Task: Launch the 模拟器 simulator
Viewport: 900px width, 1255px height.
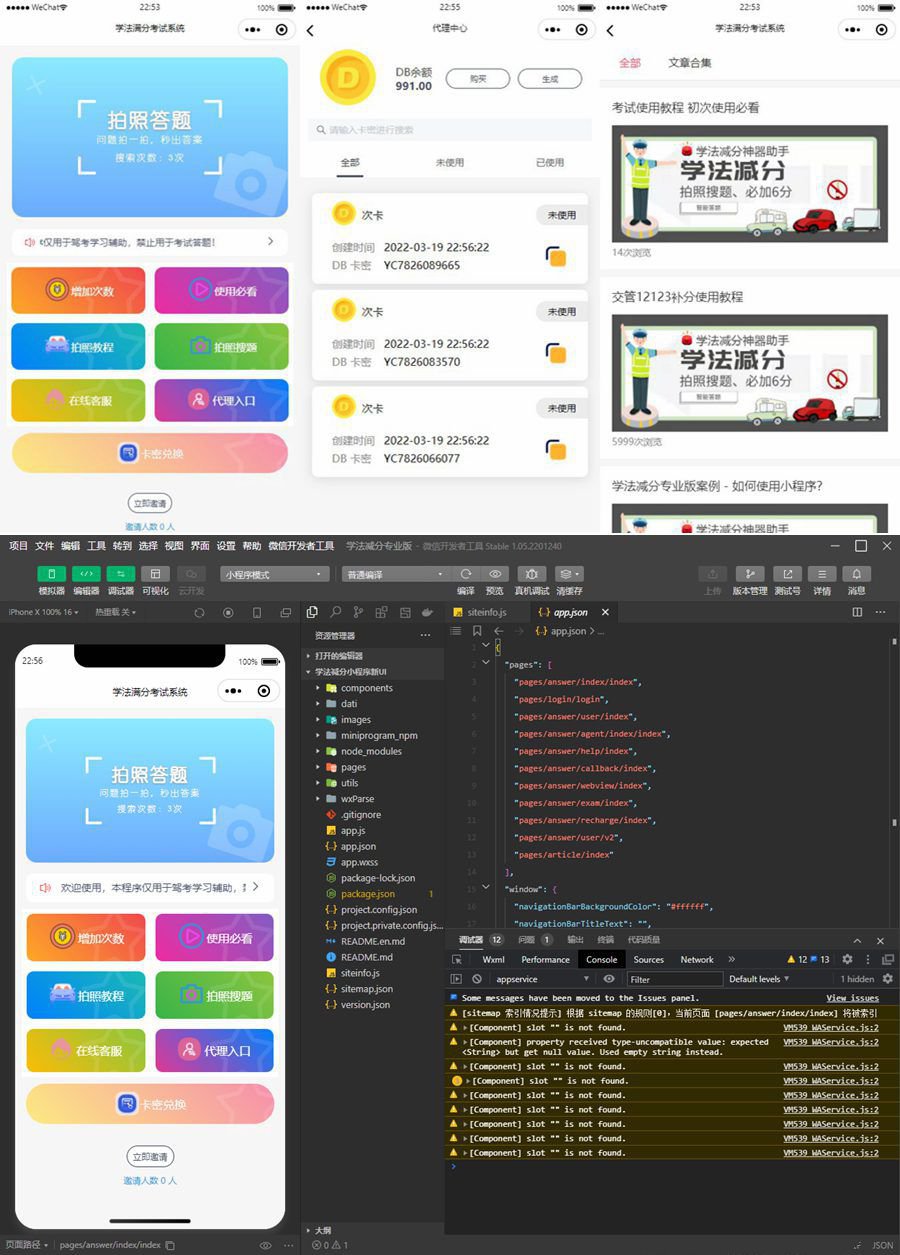Action: (51, 574)
